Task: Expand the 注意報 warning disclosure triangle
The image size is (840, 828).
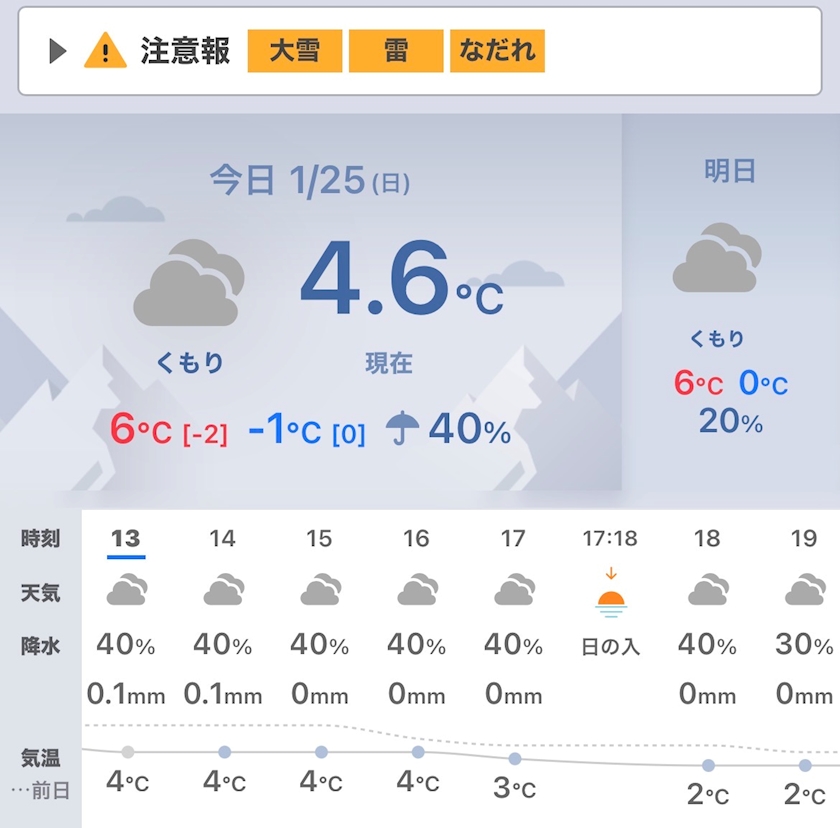Action: 58,51
